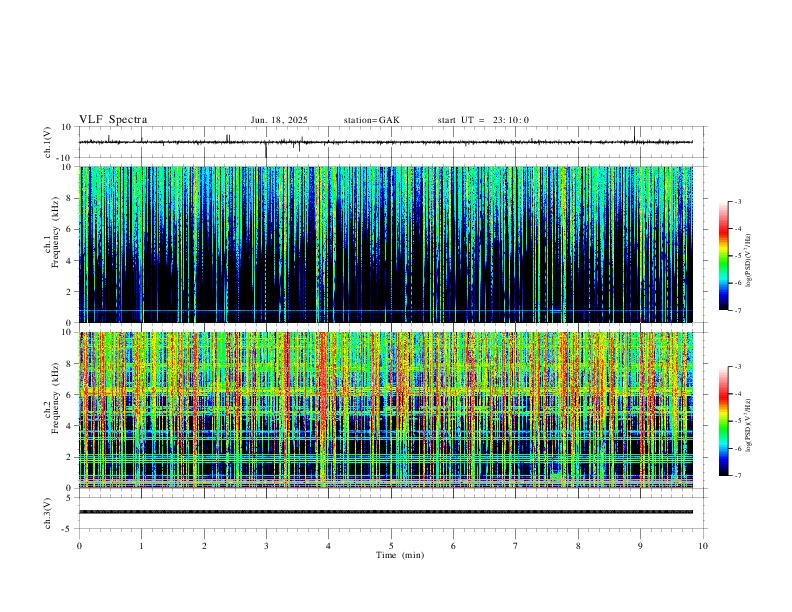Screen dimensions: 792x612
Task: Click the '-7' label on ch.2 colorbar
Action: [x=737, y=475]
